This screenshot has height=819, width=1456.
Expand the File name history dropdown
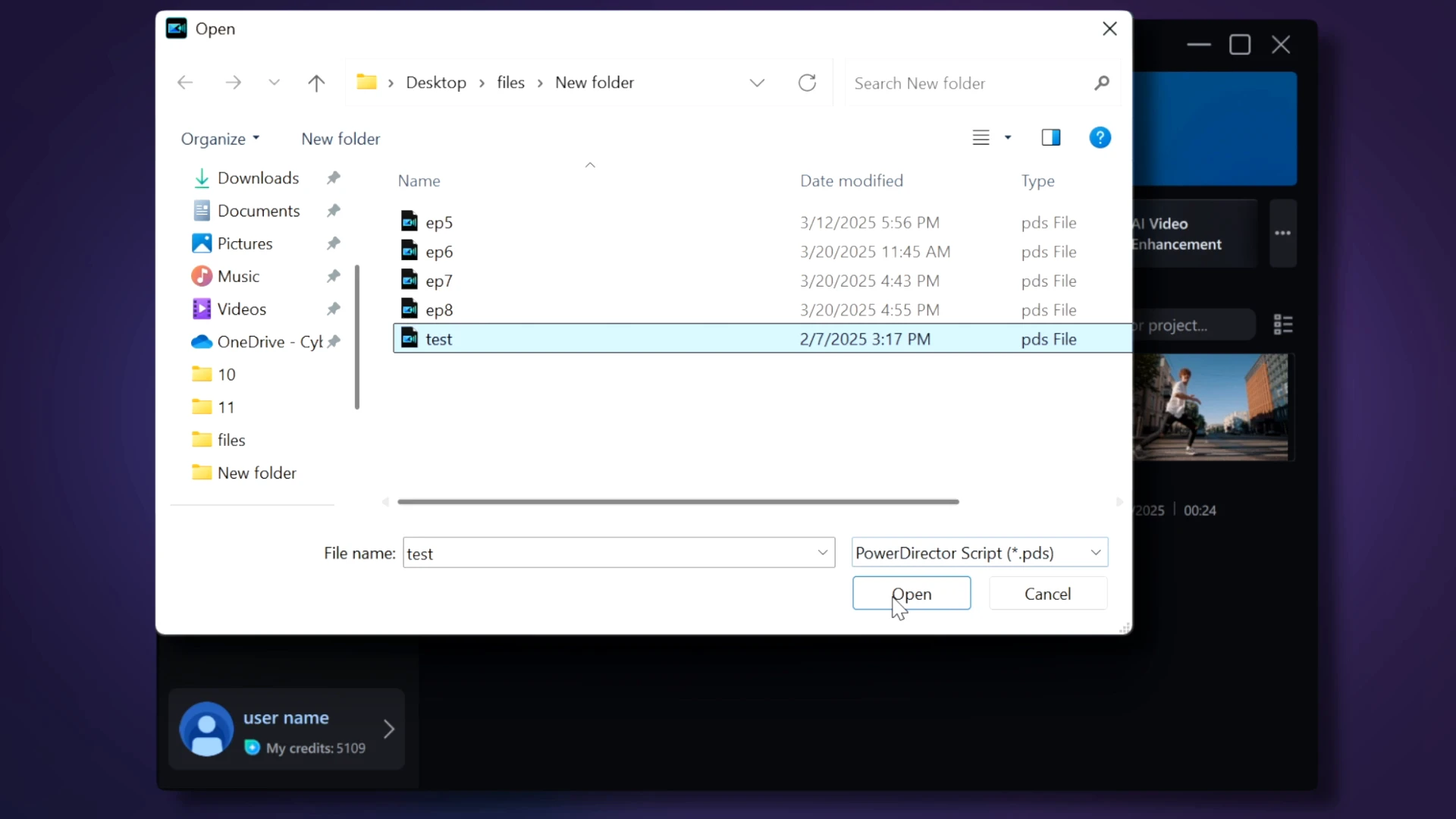click(823, 553)
